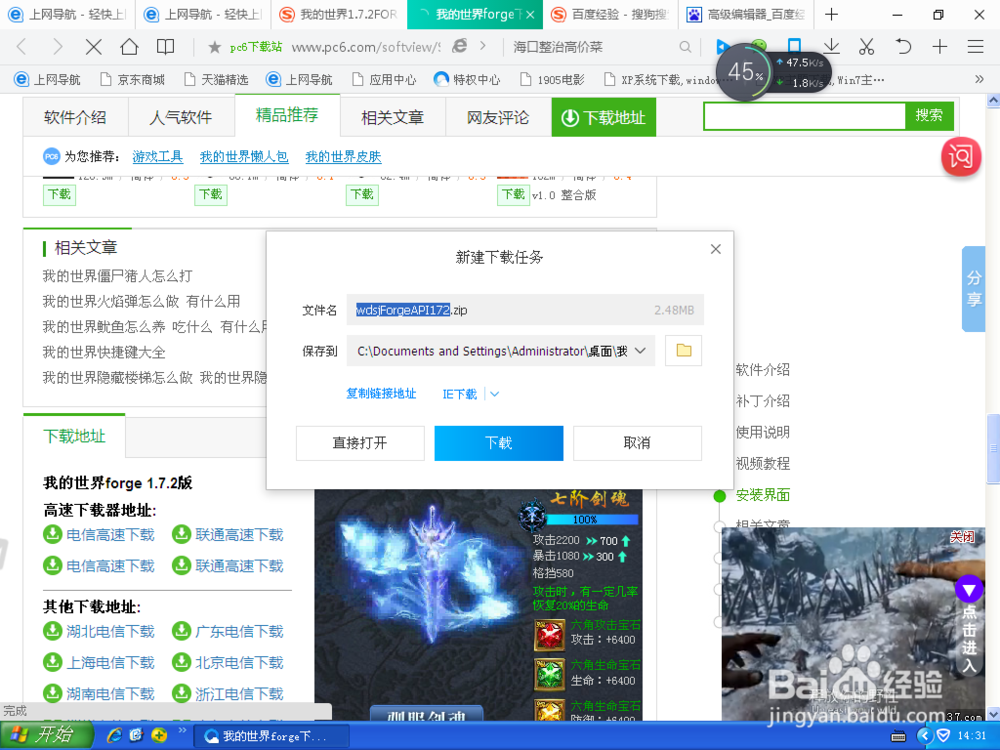Click the folder browse icon in dialog
1000x750 pixels.
click(684, 350)
